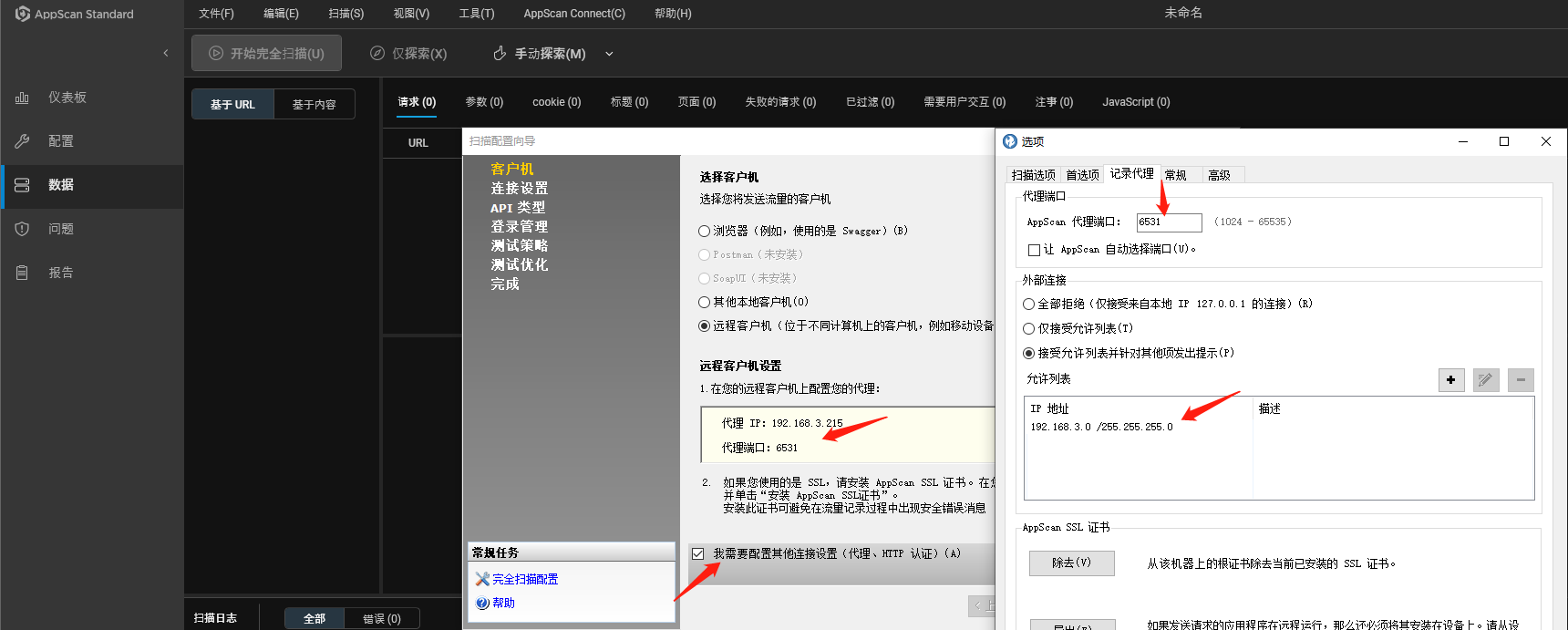The image size is (1568, 630).
Task: Click the URL column header
Action: pyautogui.click(x=418, y=143)
